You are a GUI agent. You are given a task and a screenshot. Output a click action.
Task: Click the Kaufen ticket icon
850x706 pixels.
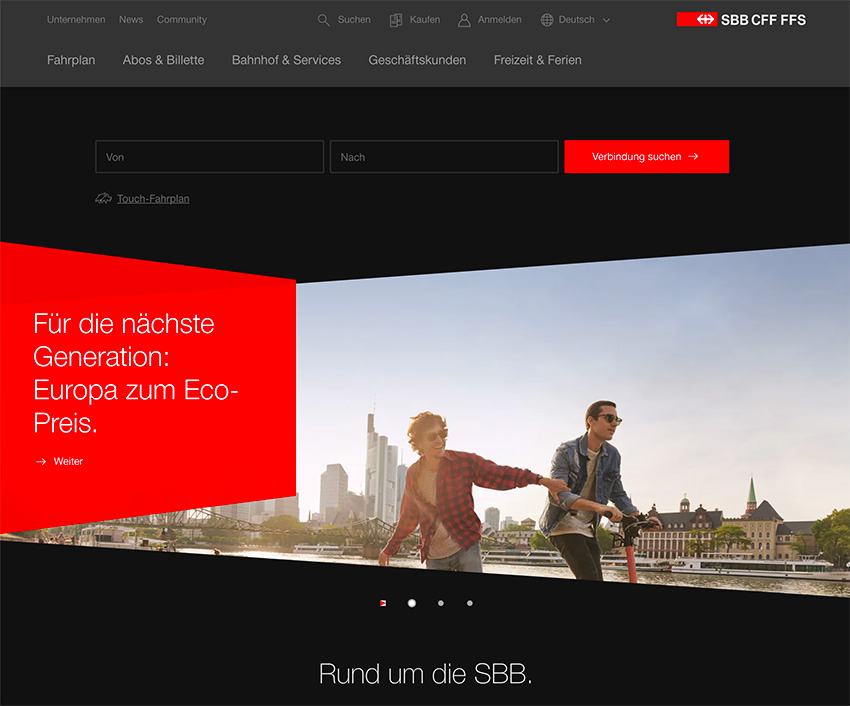click(x=396, y=20)
